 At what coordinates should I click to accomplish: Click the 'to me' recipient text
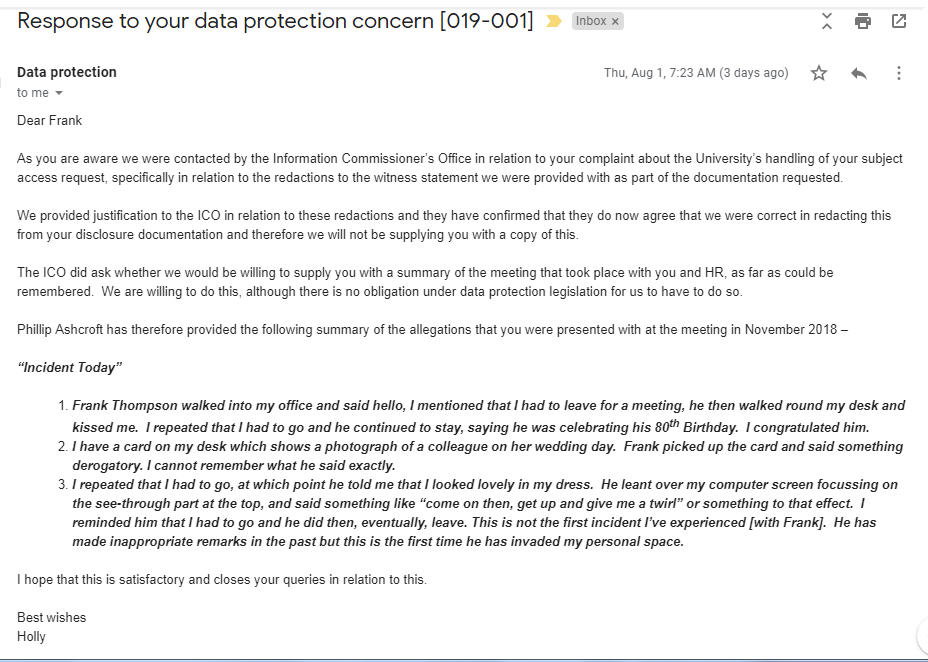pyautogui.click(x=33, y=93)
